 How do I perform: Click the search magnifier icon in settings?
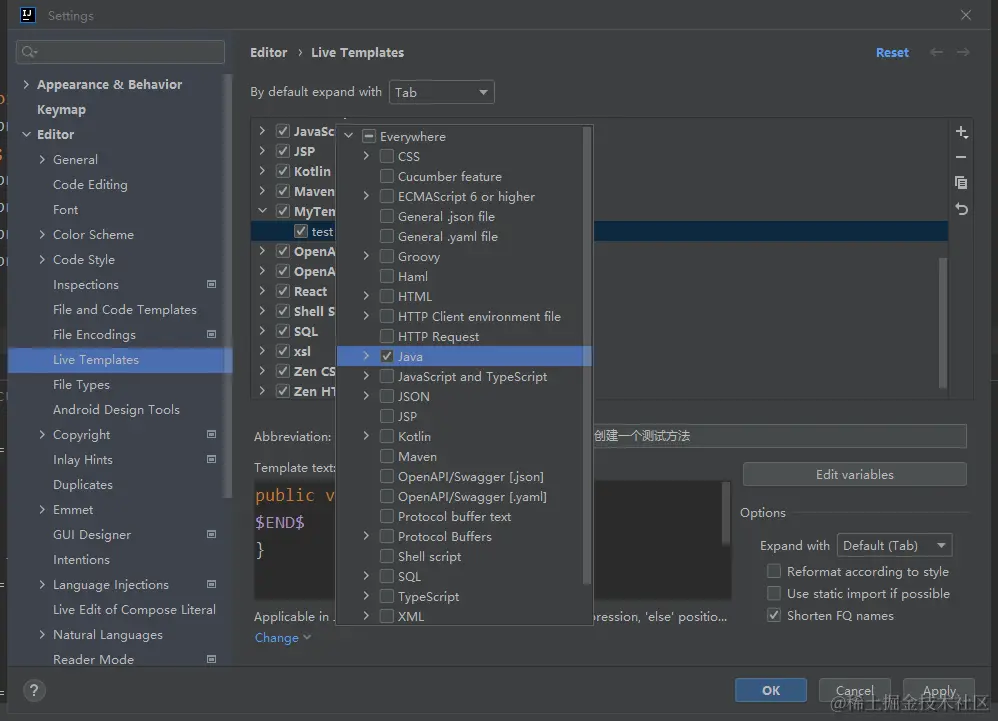29,52
